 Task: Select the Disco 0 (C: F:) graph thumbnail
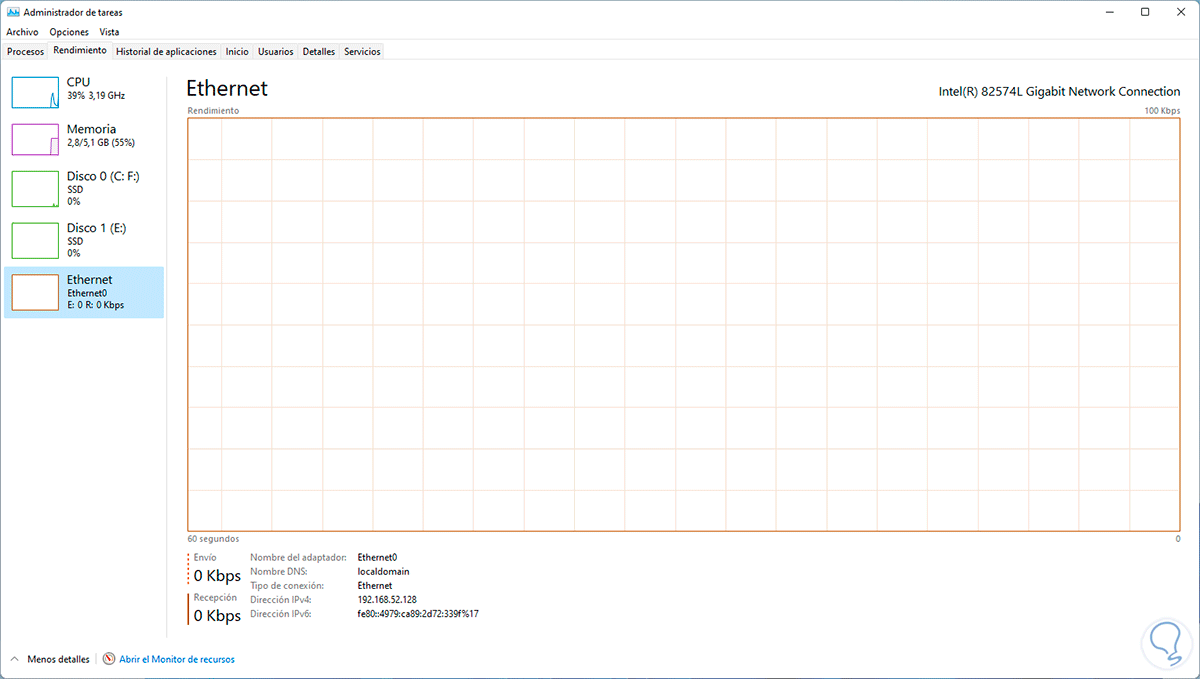click(x=36, y=188)
